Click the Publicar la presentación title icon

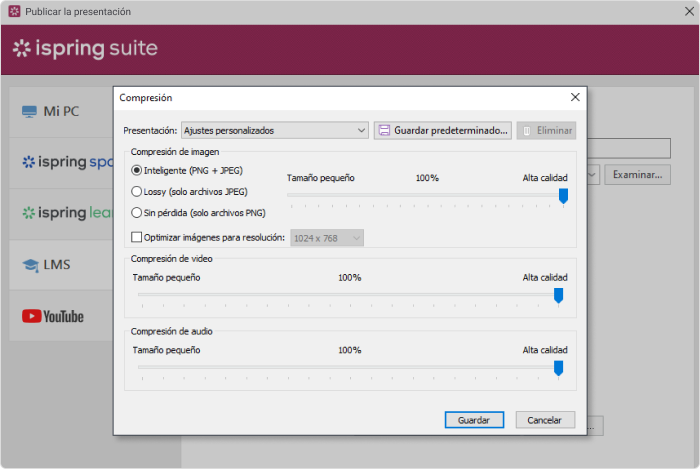click(x=15, y=11)
